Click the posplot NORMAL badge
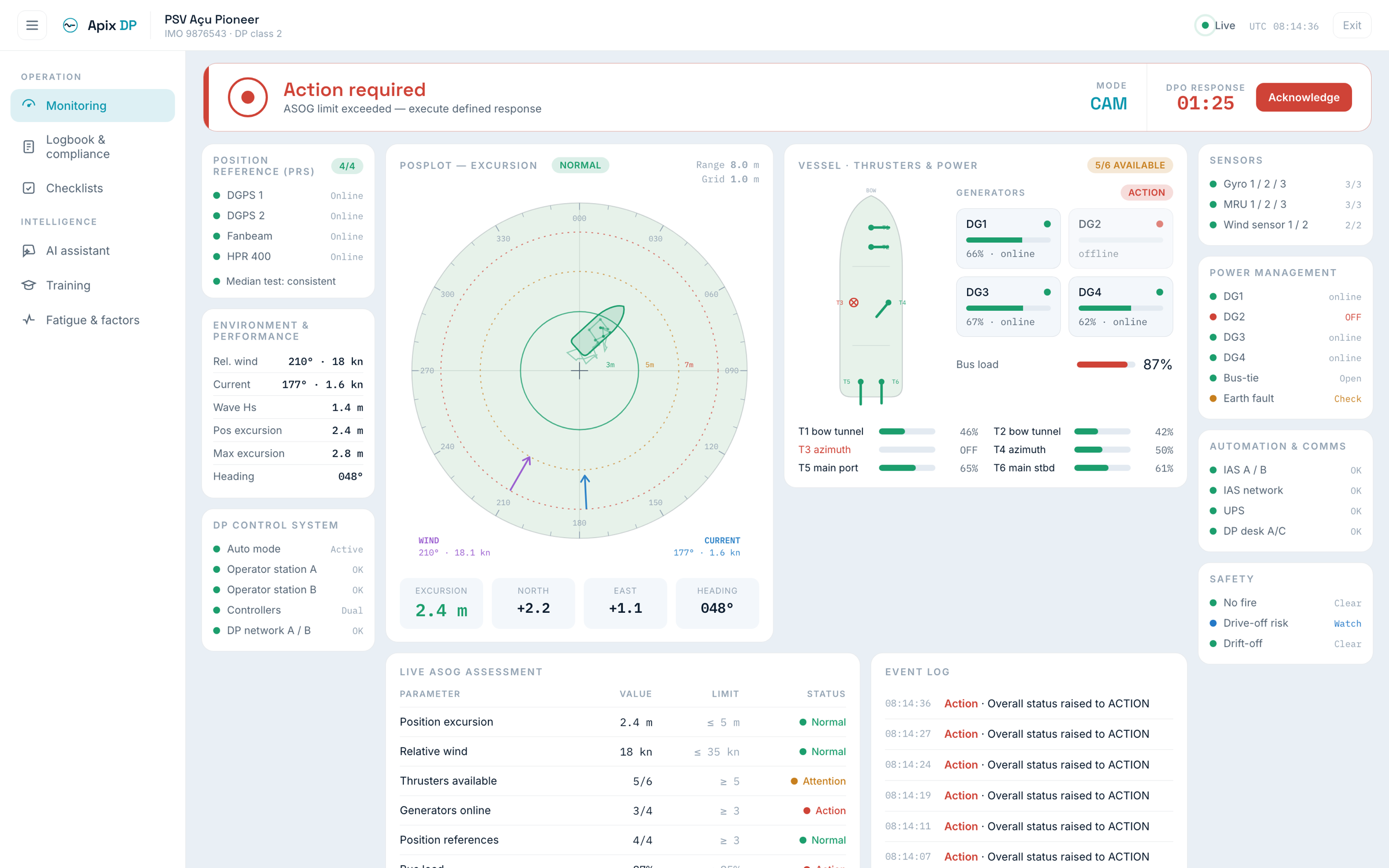 coord(580,165)
